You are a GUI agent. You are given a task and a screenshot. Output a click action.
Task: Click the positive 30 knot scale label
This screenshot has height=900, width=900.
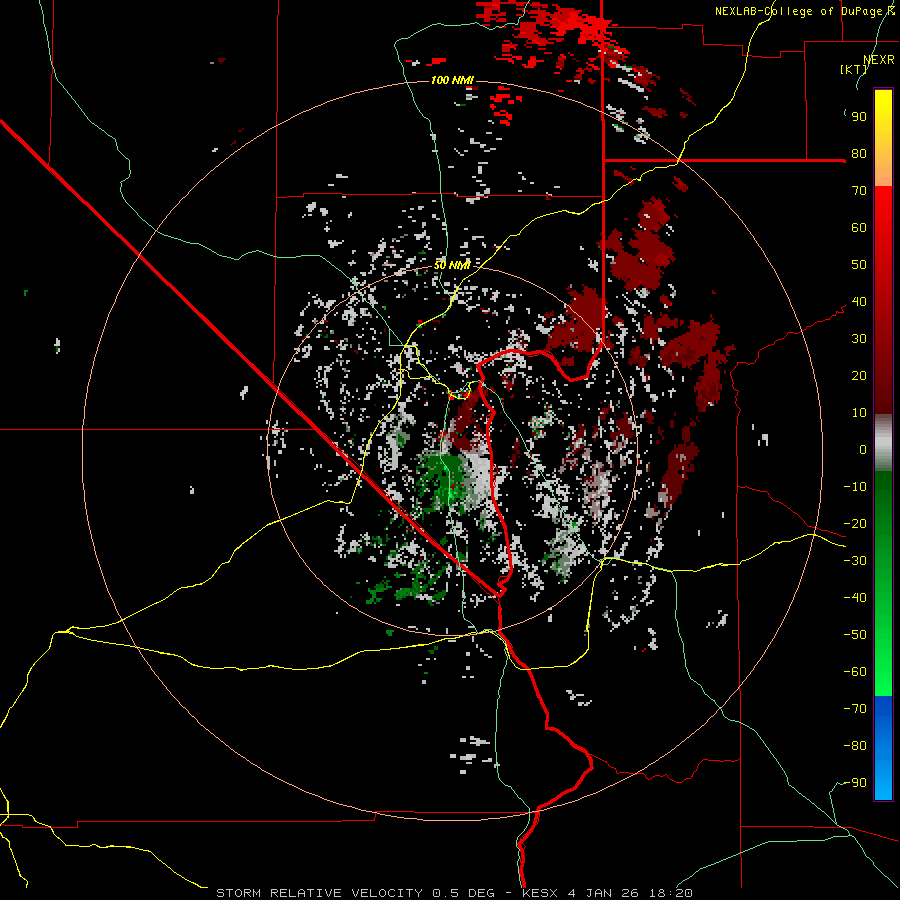click(859, 339)
